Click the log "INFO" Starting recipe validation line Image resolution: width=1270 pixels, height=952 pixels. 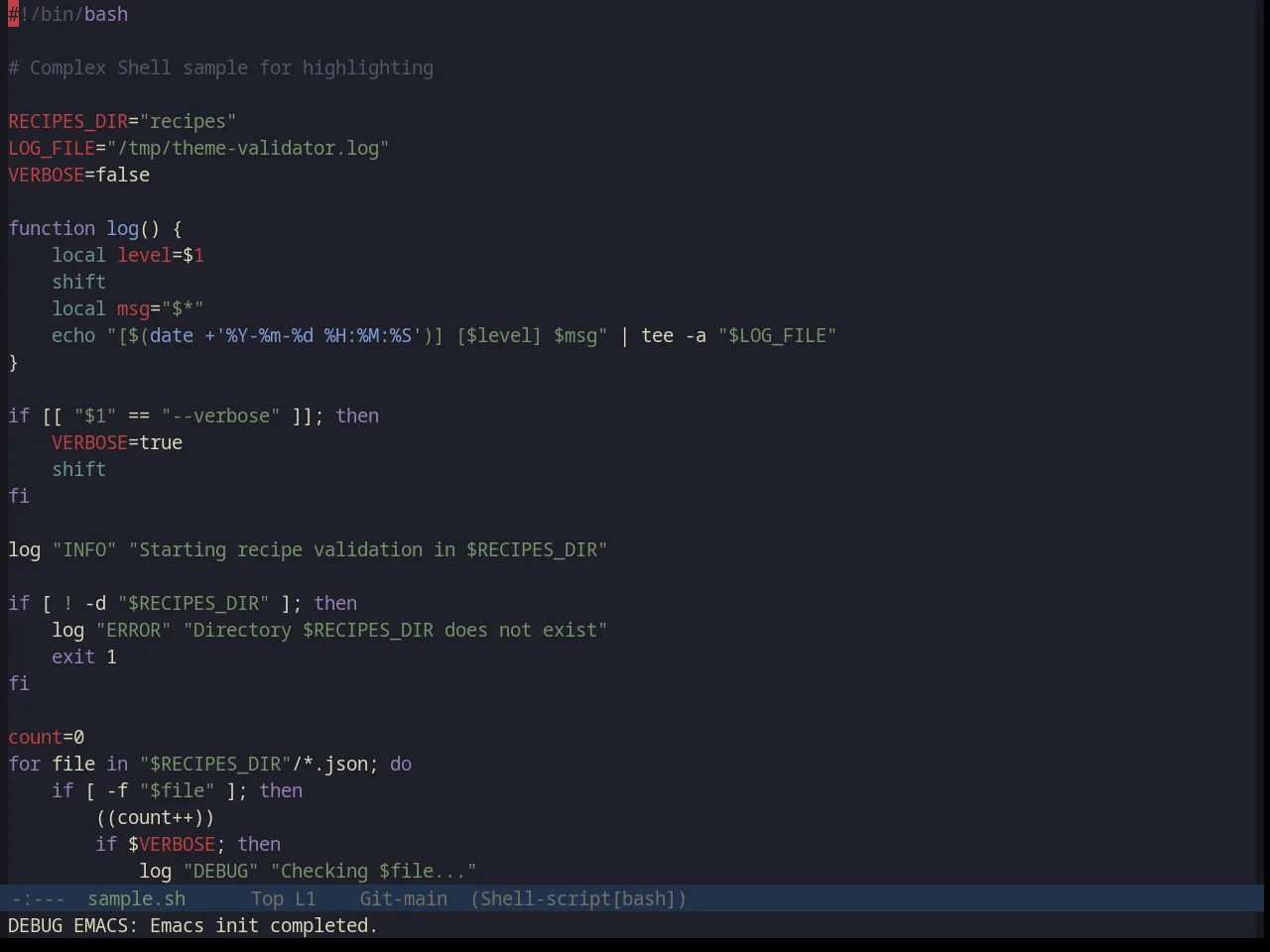308,549
